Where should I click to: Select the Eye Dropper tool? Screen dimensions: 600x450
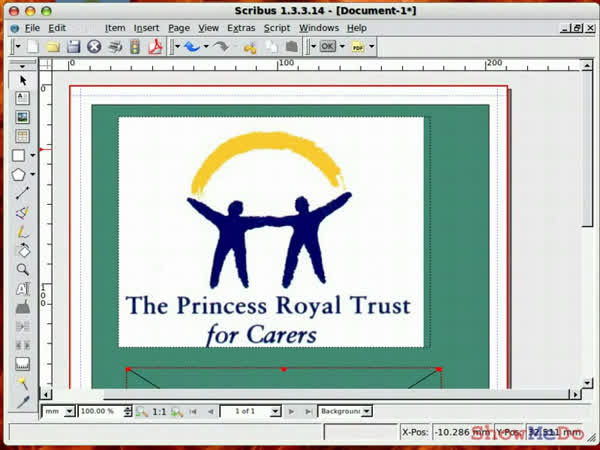point(23,401)
